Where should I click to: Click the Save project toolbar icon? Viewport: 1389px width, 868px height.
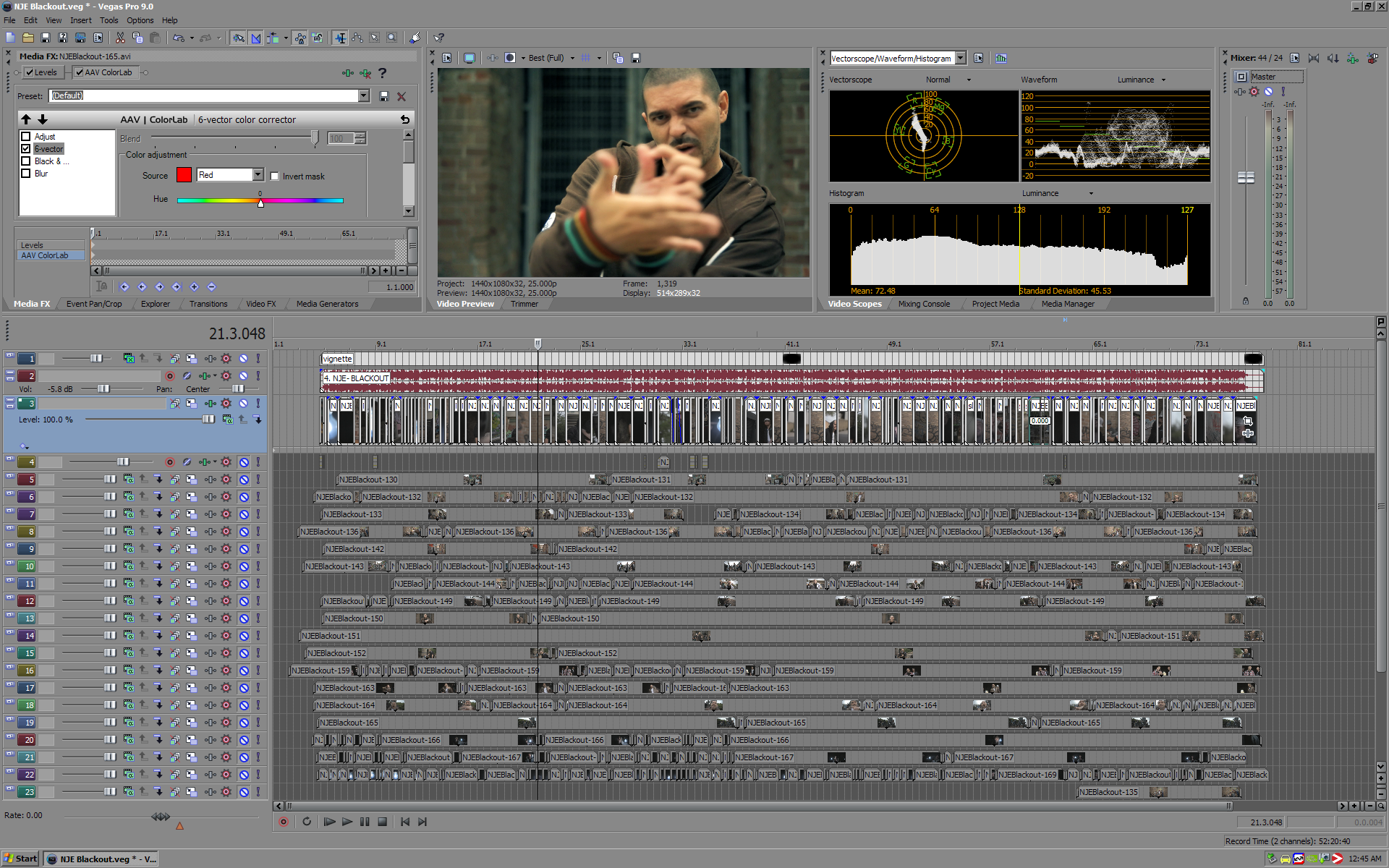click(x=46, y=38)
